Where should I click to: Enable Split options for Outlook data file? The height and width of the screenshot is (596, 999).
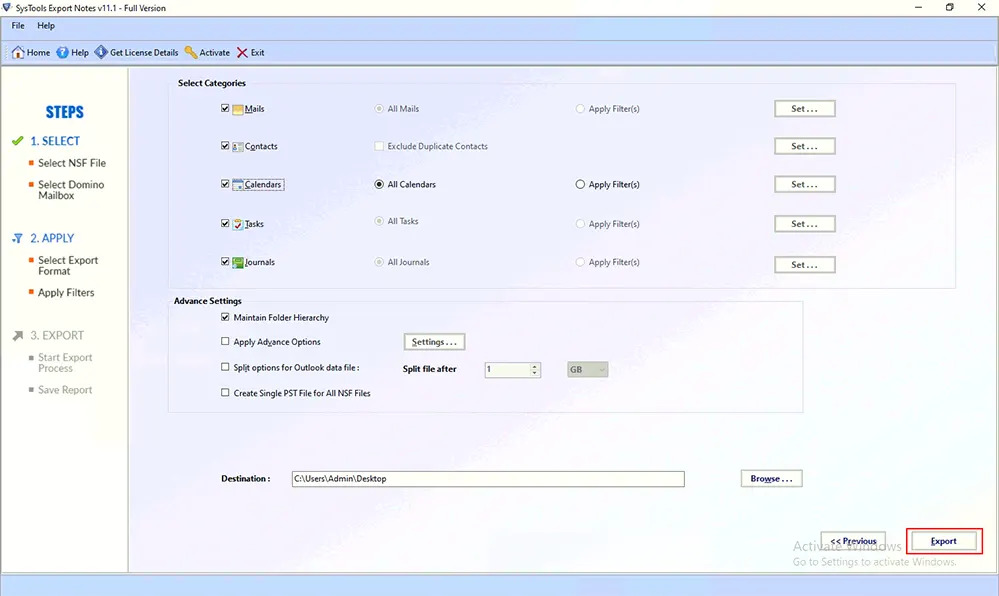225,367
